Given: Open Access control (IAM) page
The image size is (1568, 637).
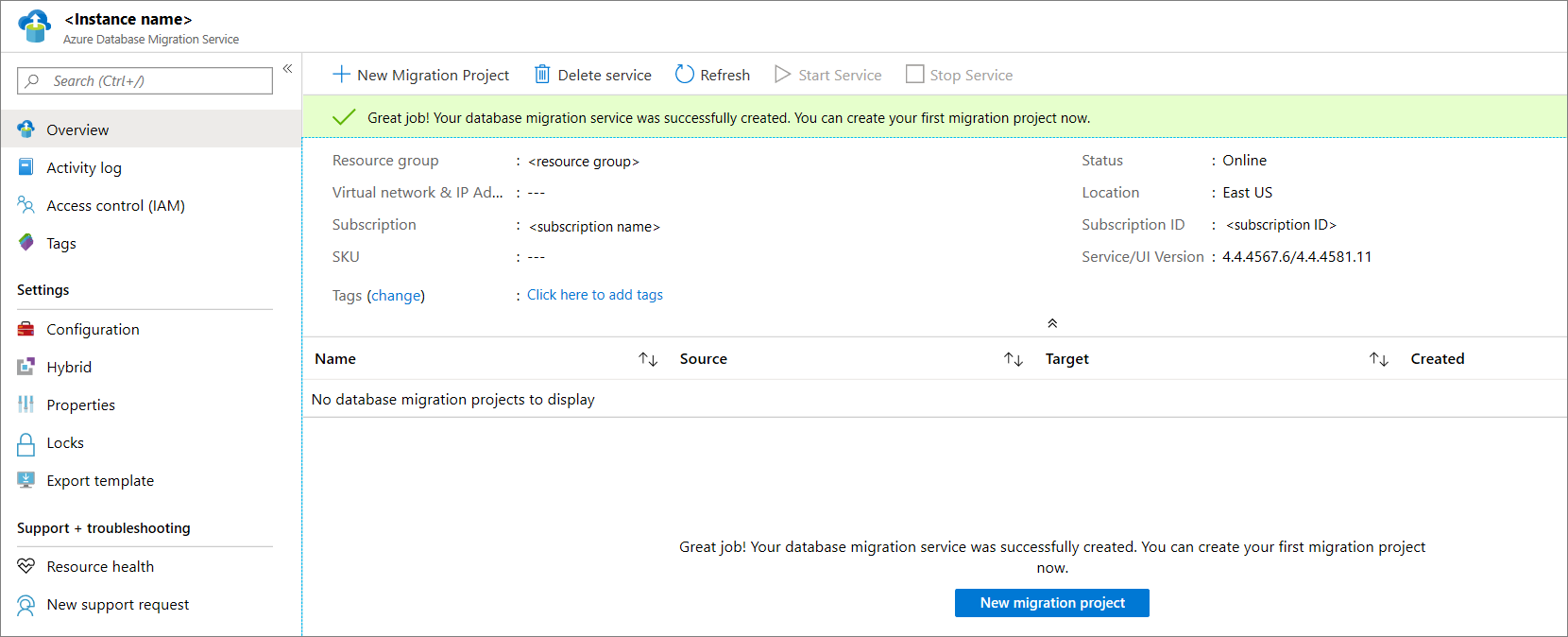Looking at the screenshot, I should 115,206.
